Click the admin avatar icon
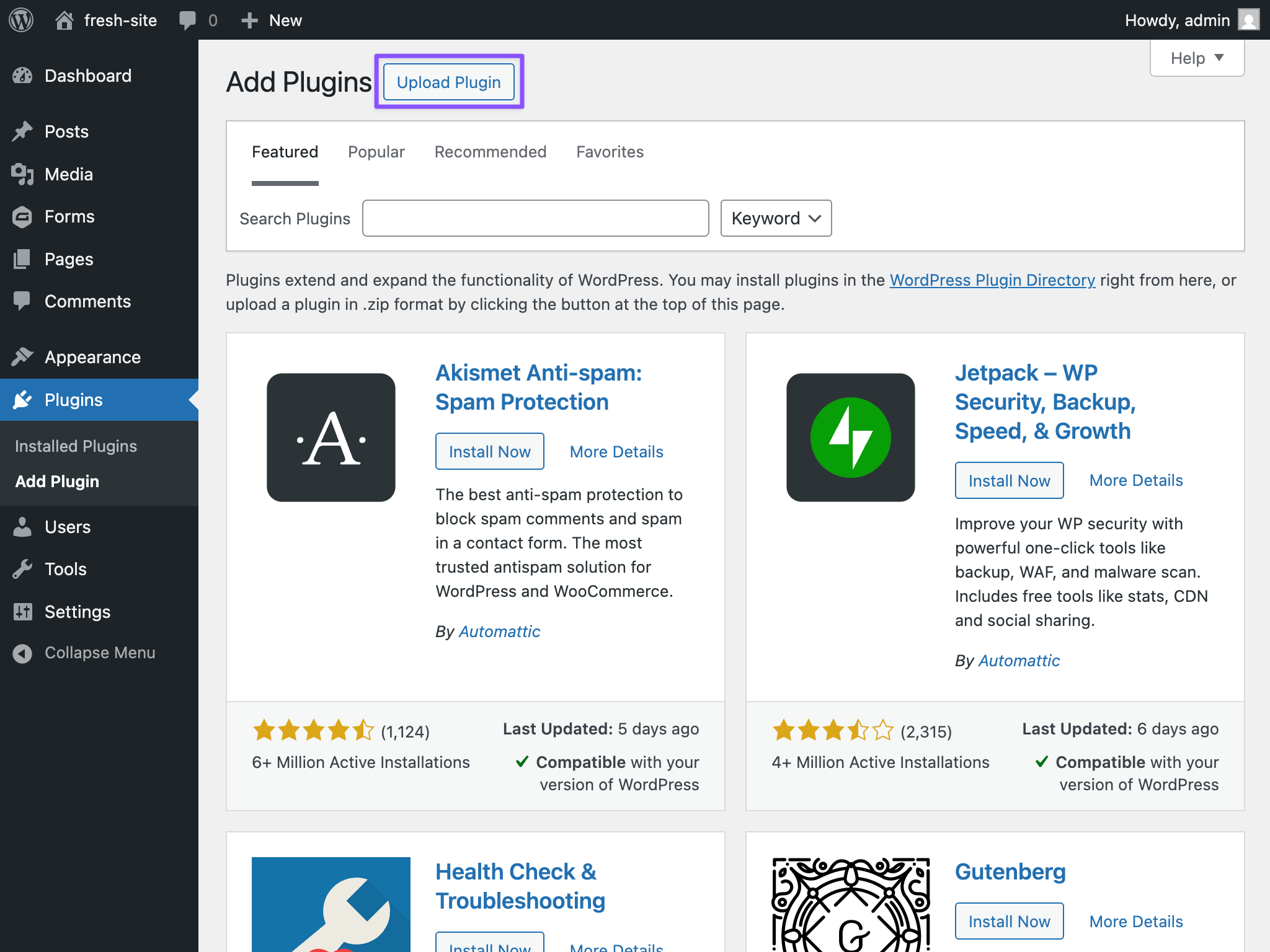Image resolution: width=1270 pixels, height=952 pixels. (x=1248, y=20)
